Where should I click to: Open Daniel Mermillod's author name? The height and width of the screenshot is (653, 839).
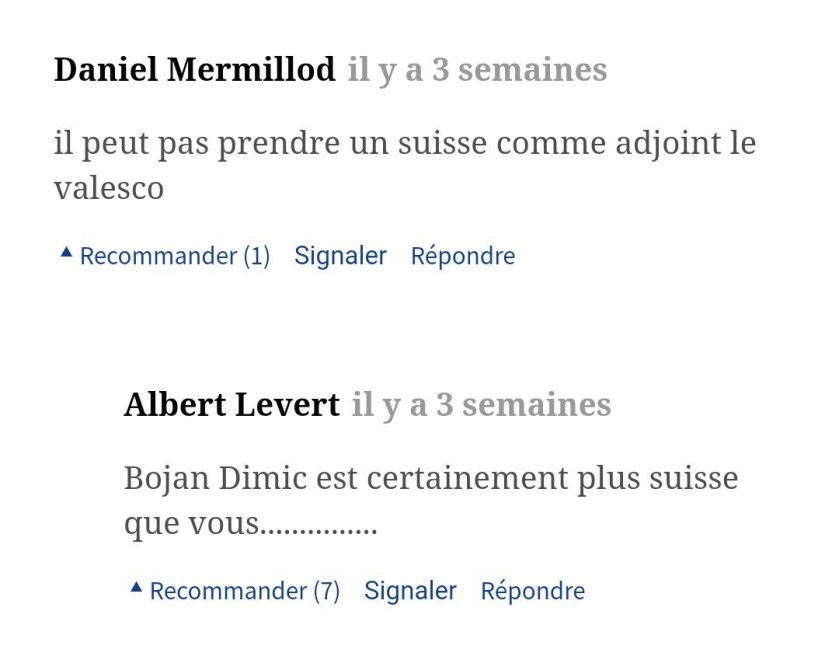pyautogui.click(x=195, y=71)
